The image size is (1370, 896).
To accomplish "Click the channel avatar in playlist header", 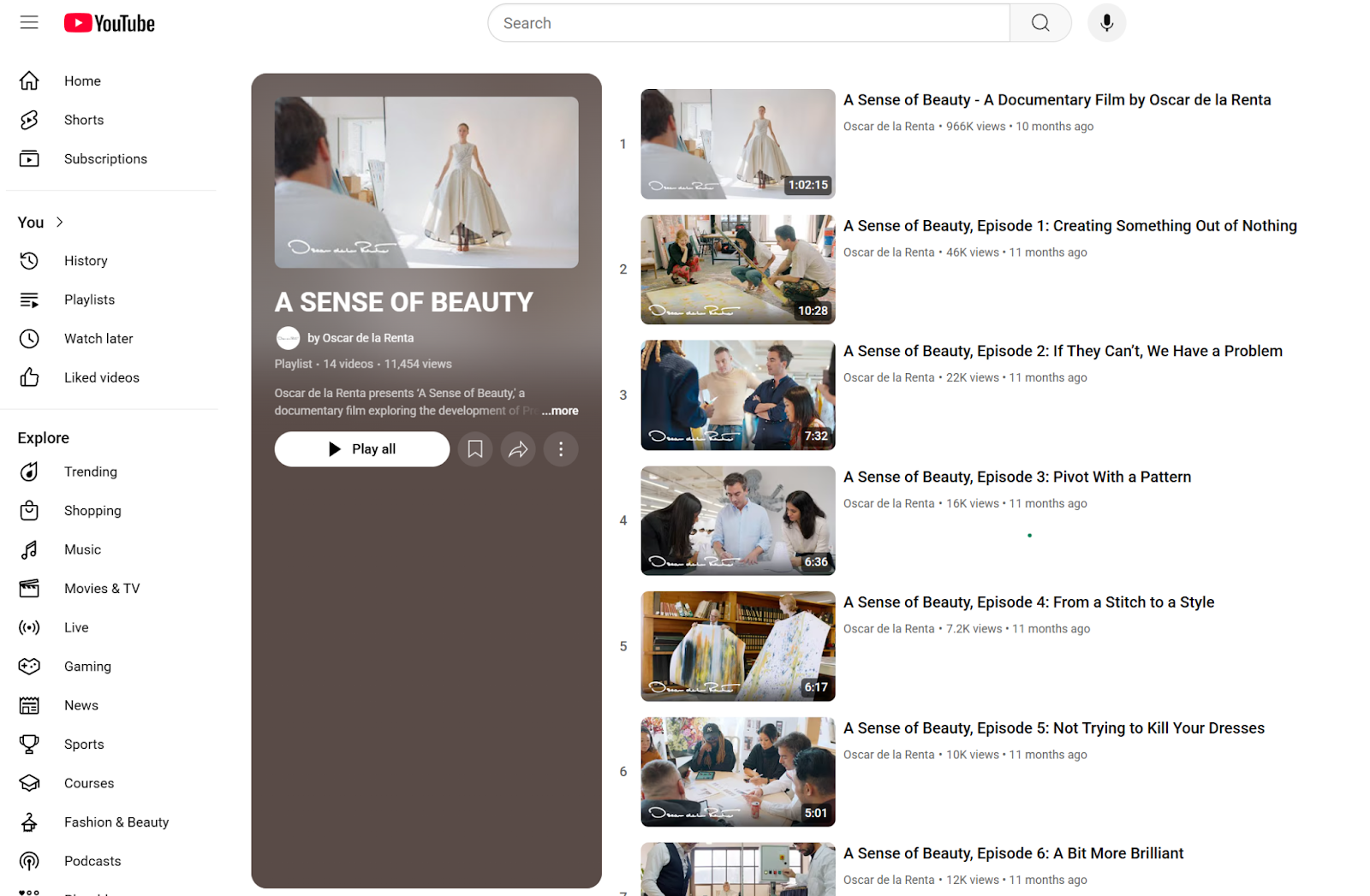I will pyautogui.click(x=288, y=338).
